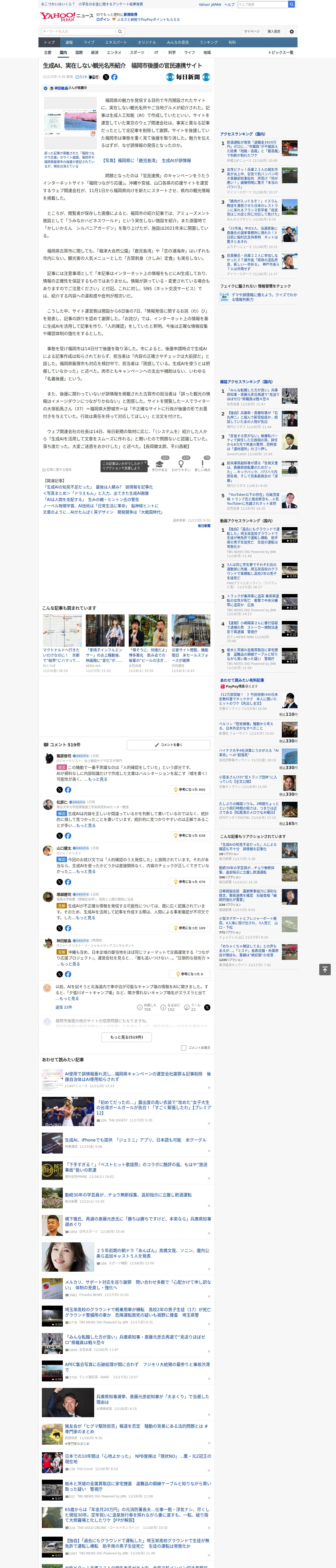Screen dimensions: 336x1568
Task: Click the blue web search magnifier button
Action: click(292, 4)
